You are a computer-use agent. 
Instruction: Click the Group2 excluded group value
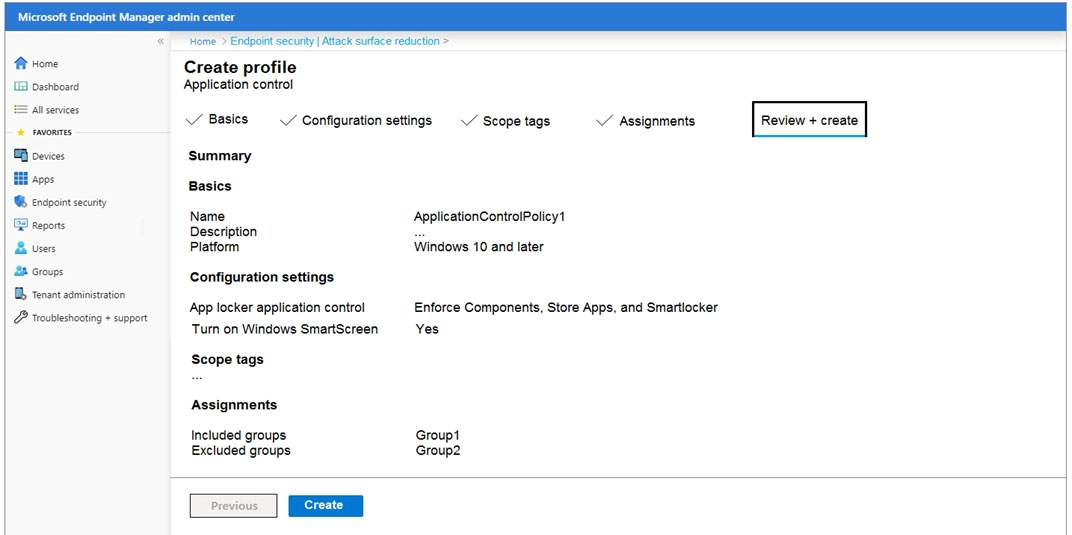click(438, 450)
